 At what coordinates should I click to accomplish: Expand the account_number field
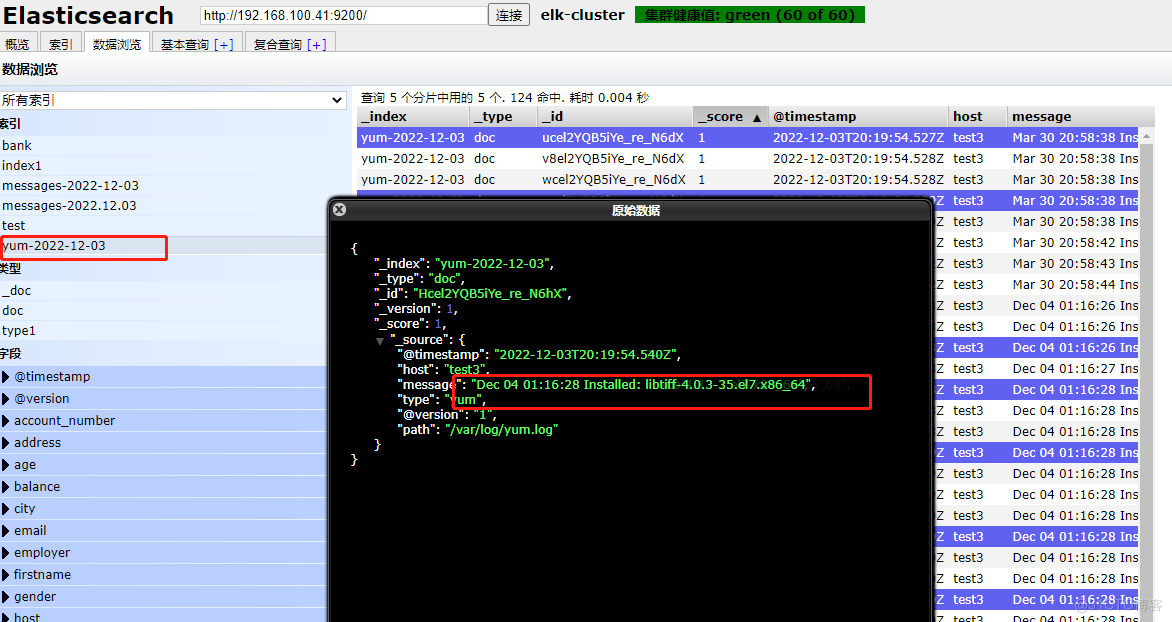coord(6,421)
